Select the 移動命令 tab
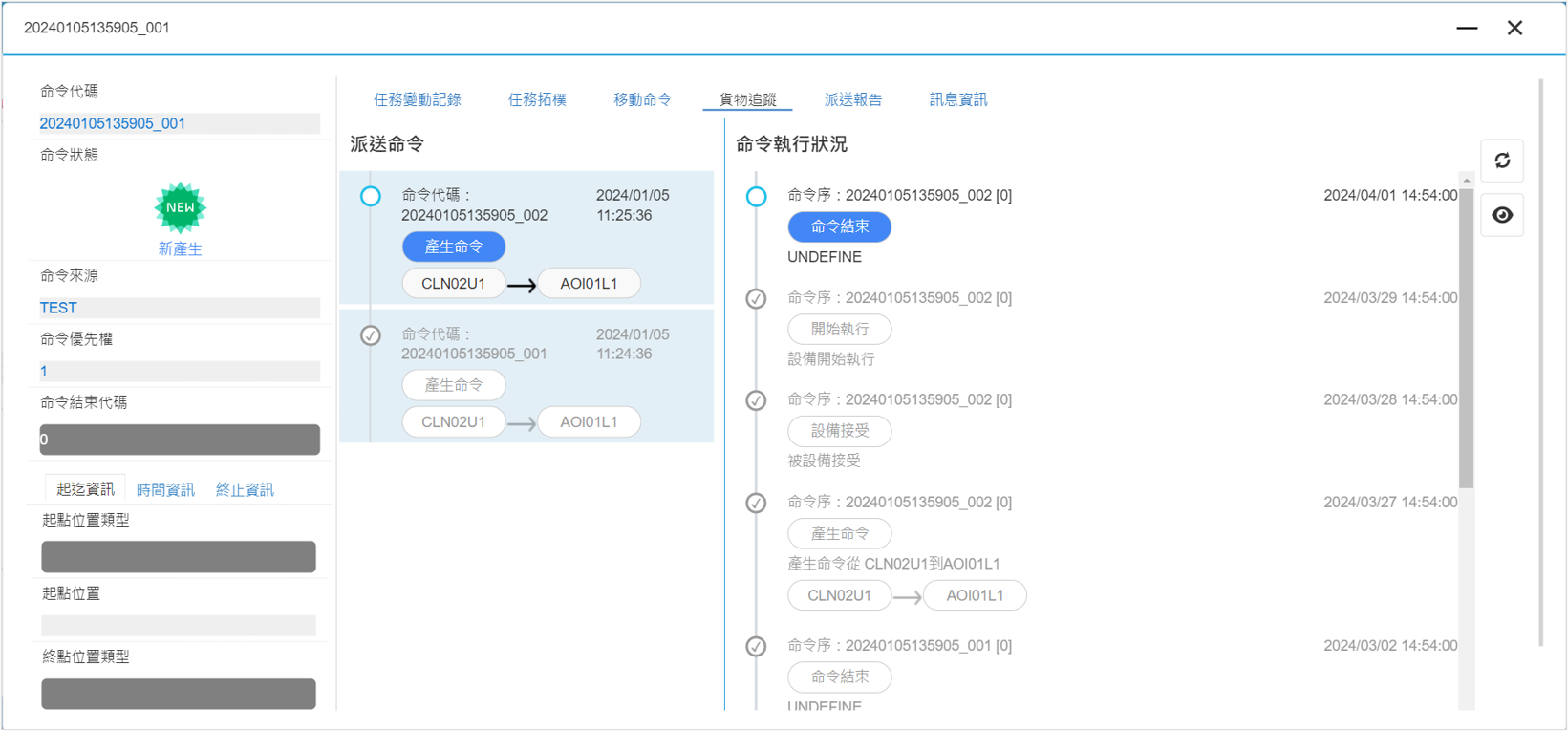This screenshot has width=1568, height=731. [x=642, y=99]
